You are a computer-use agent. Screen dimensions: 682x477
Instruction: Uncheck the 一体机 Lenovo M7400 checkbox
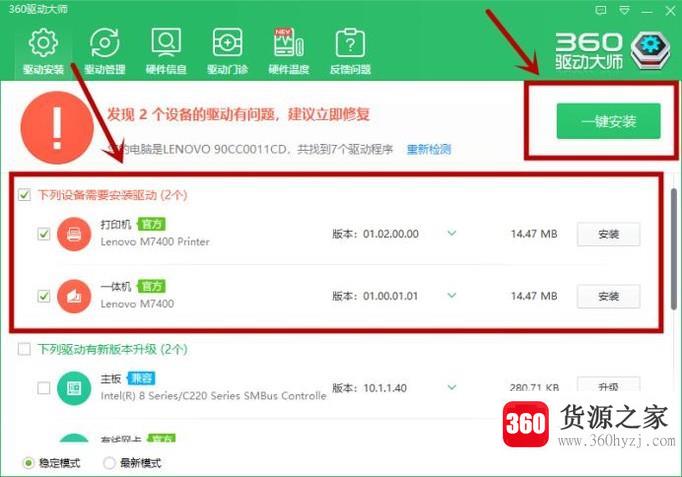coord(43,296)
